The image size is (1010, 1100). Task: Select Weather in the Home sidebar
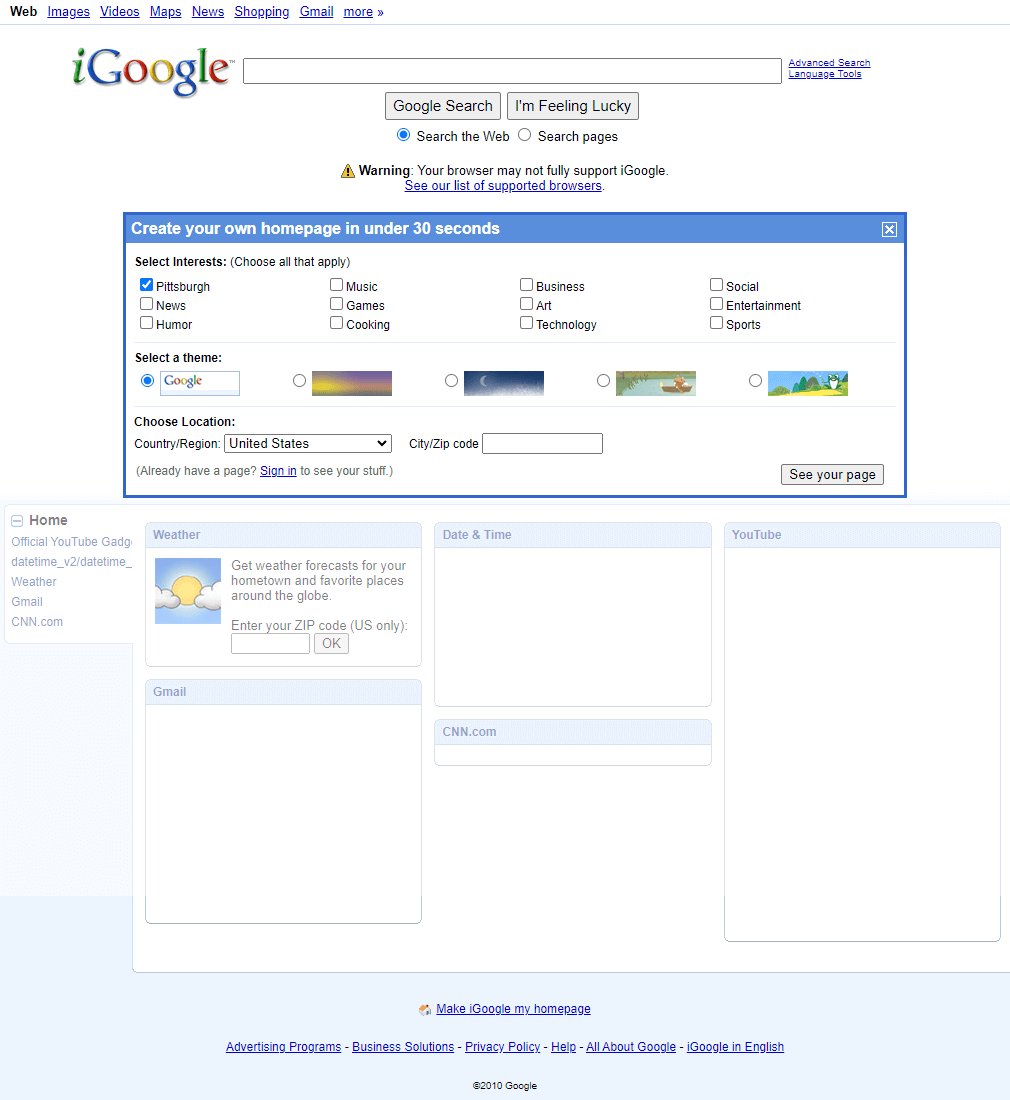click(34, 582)
